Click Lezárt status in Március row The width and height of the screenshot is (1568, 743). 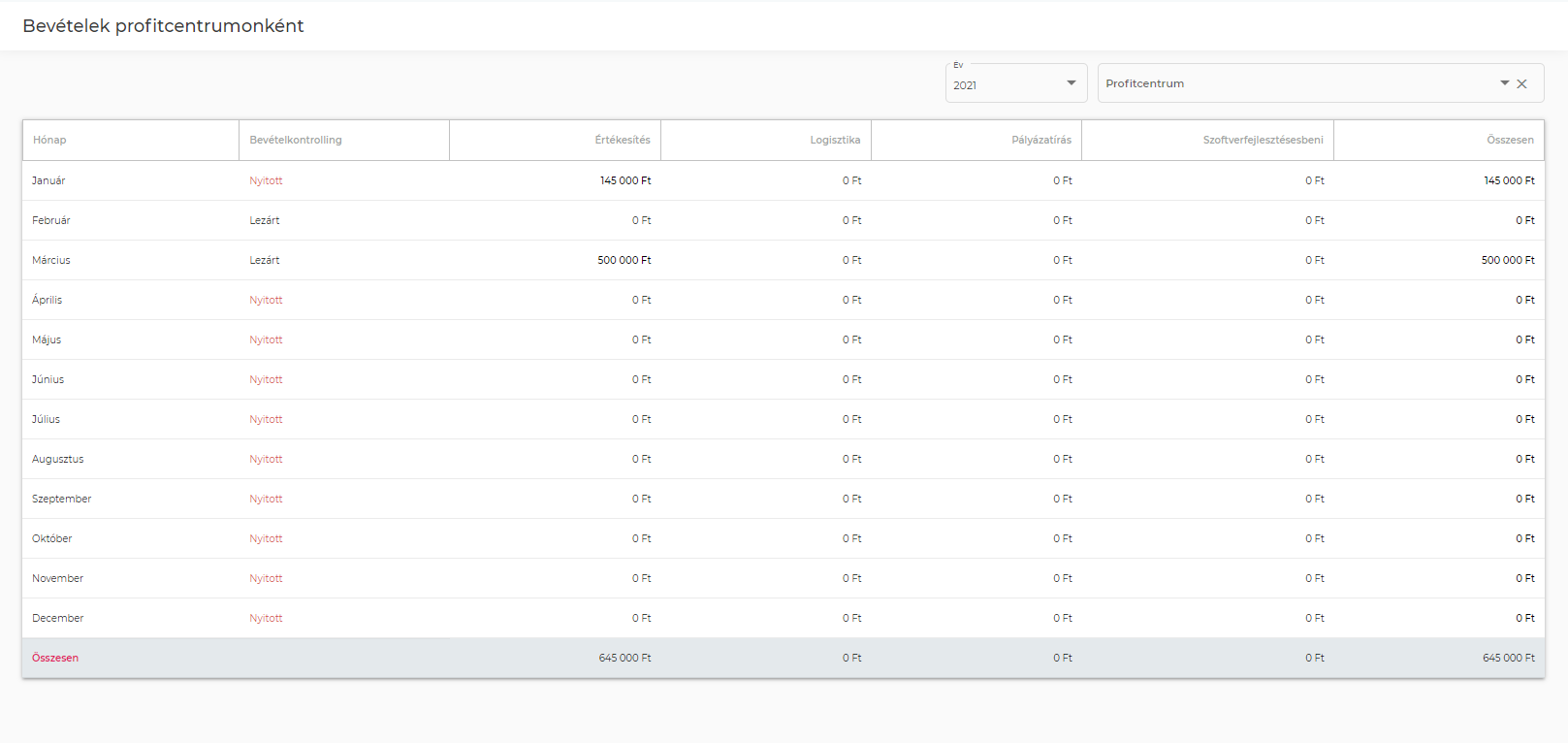click(264, 260)
